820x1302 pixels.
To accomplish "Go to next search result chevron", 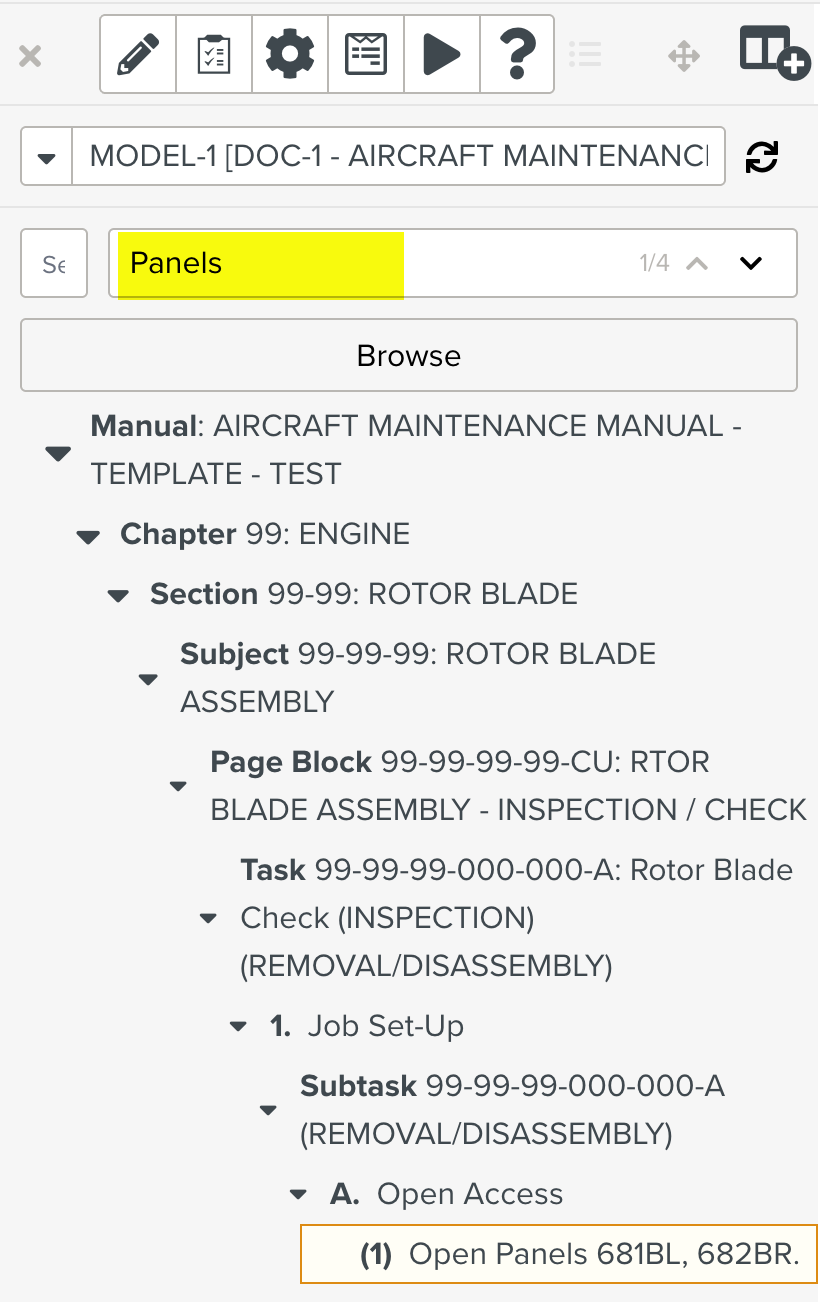I will click(x=750, y=263).
